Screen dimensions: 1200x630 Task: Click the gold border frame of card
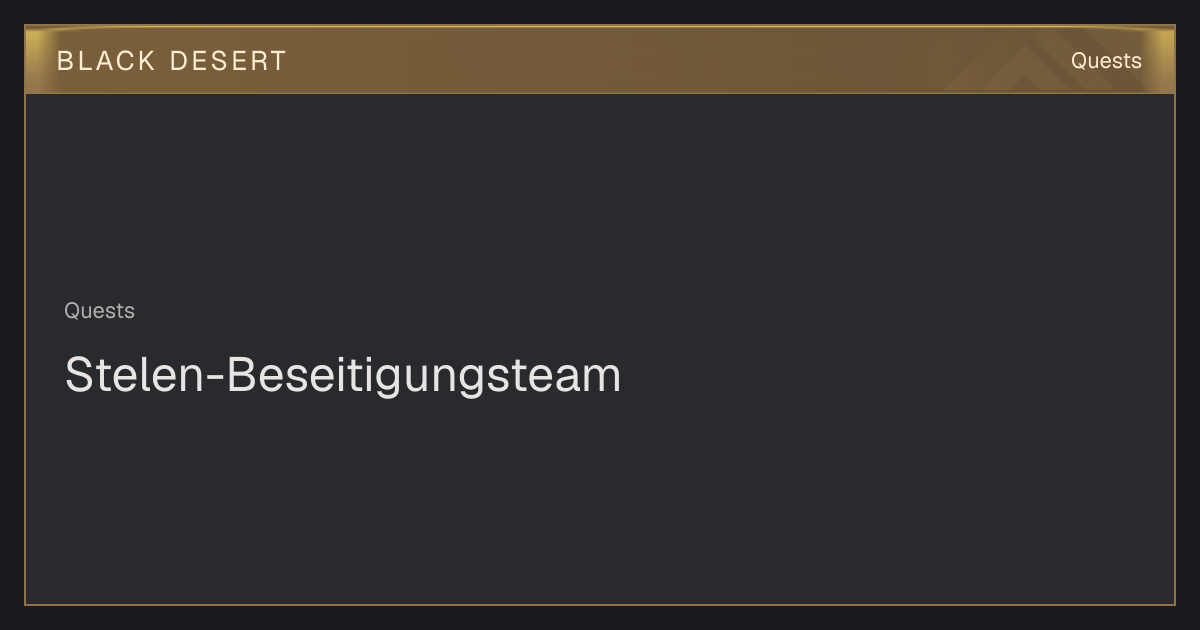point(600,605)
